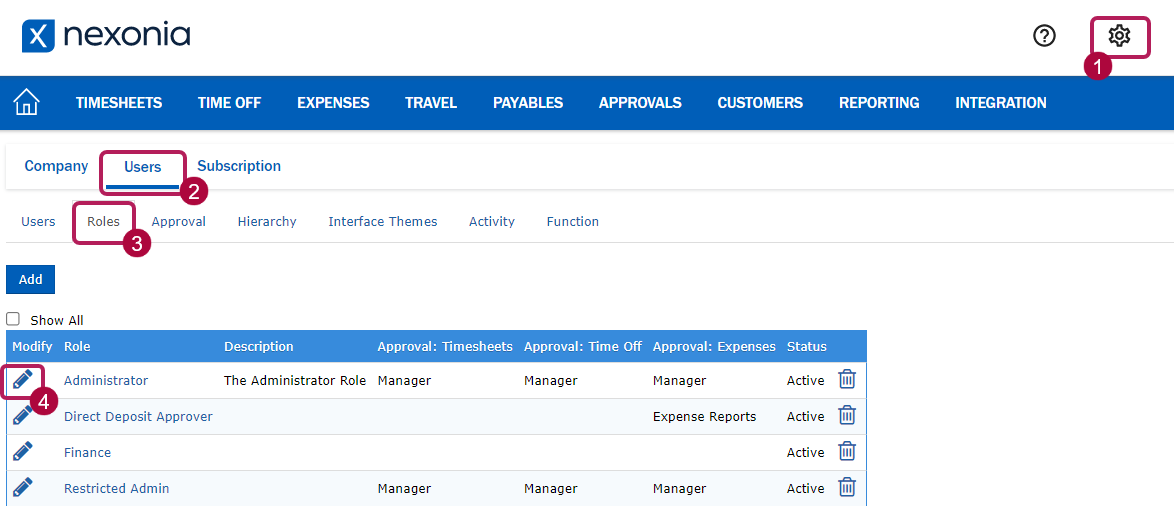The height and width of the screenshot is (506, 1174).
Task: Open the Restricted Admin role link
Action: 117,488
